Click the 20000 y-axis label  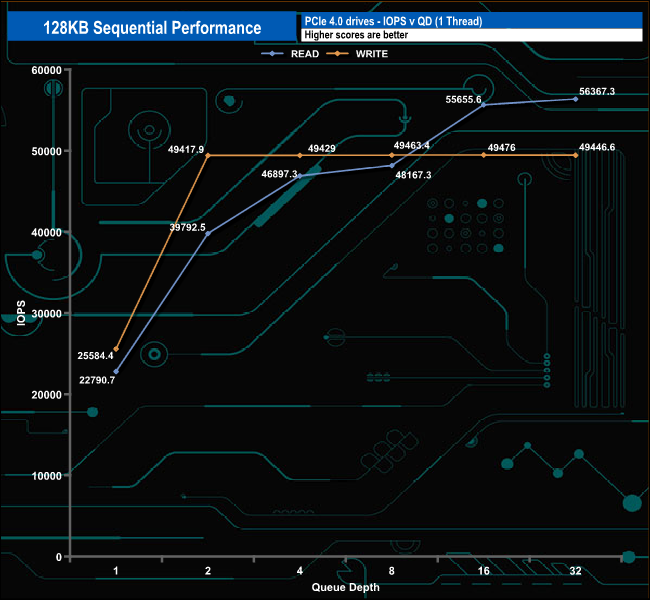pos(46,395)
